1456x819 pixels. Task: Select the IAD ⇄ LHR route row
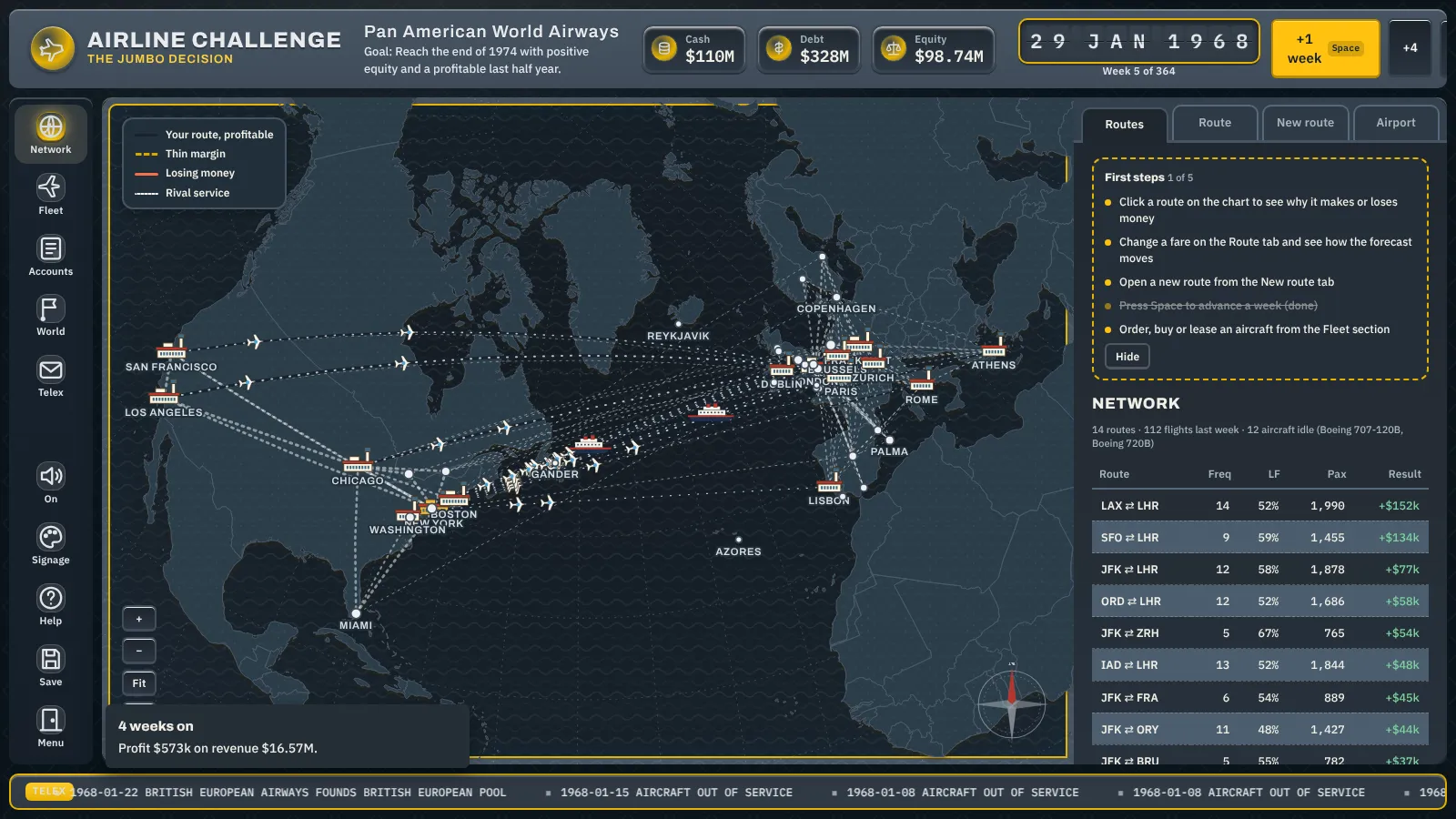coord(1260,665)
